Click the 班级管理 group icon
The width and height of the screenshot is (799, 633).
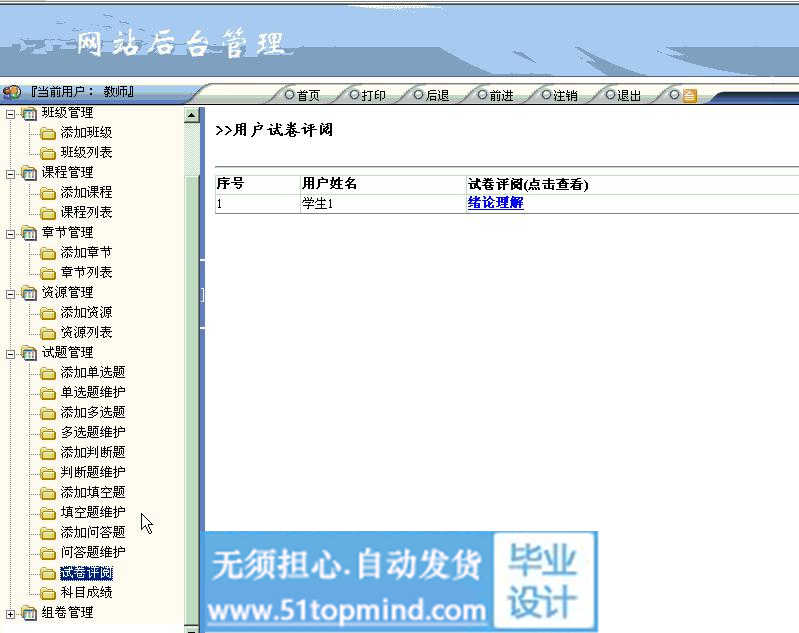(29, 114)
